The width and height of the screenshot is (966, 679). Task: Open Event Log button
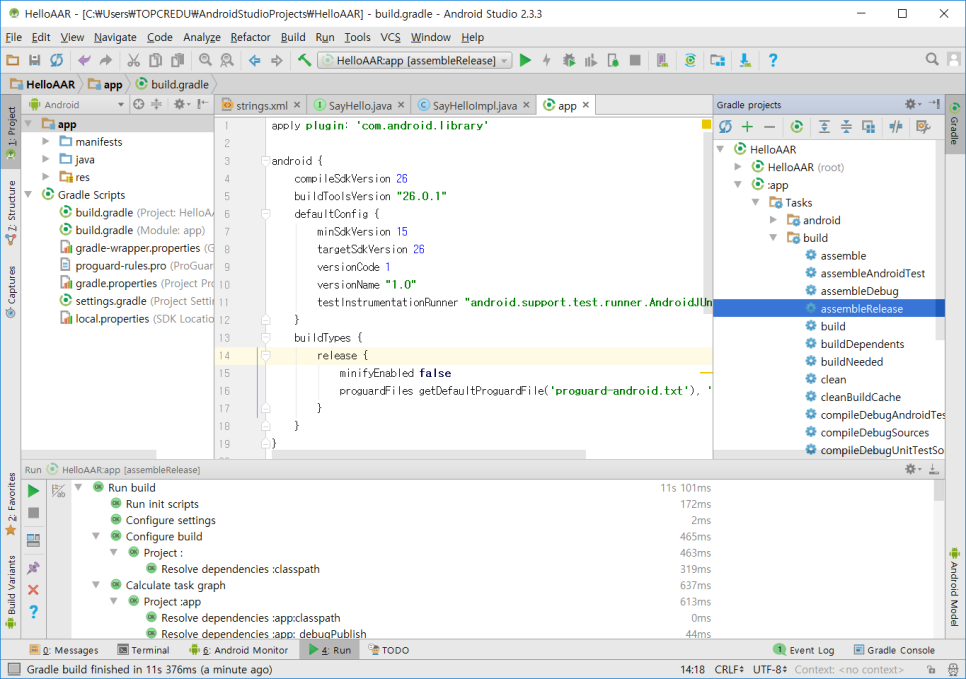click(x=803, y=650)
